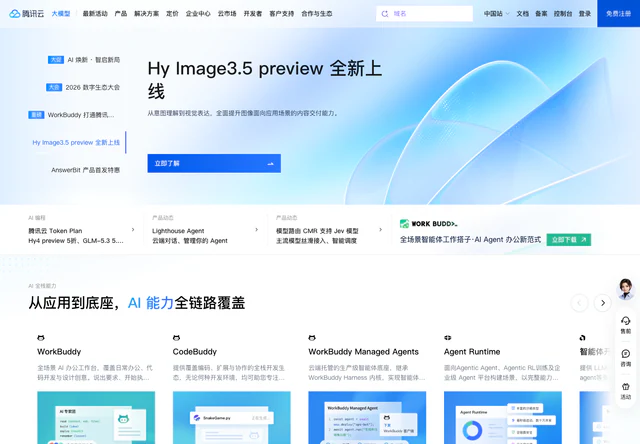The image size is (640, 444).
Task: Click the 立即下载 green button
Action: click(569, 240)
